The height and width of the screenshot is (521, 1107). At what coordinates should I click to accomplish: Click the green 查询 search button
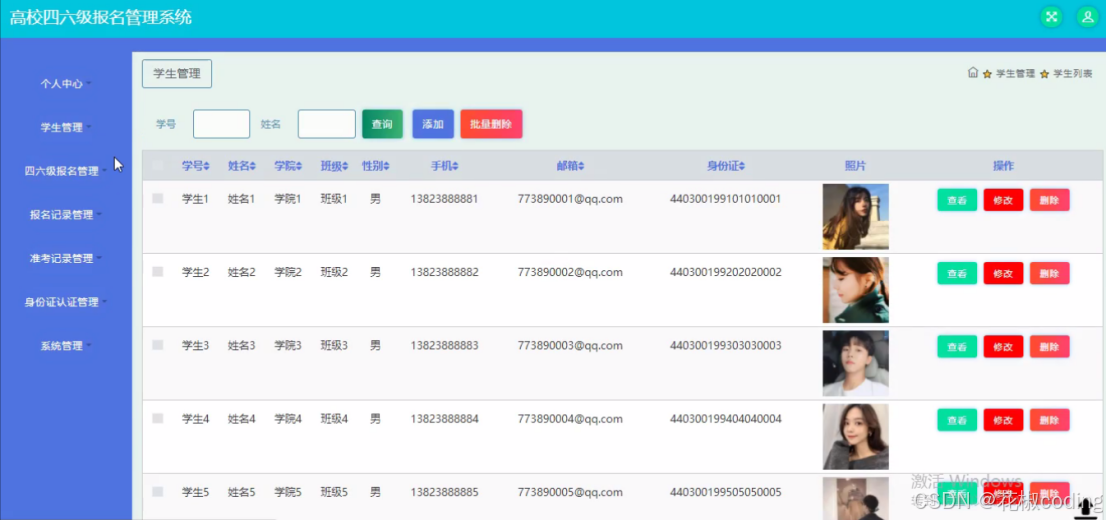pyautogui.click(x=382, y=124)
